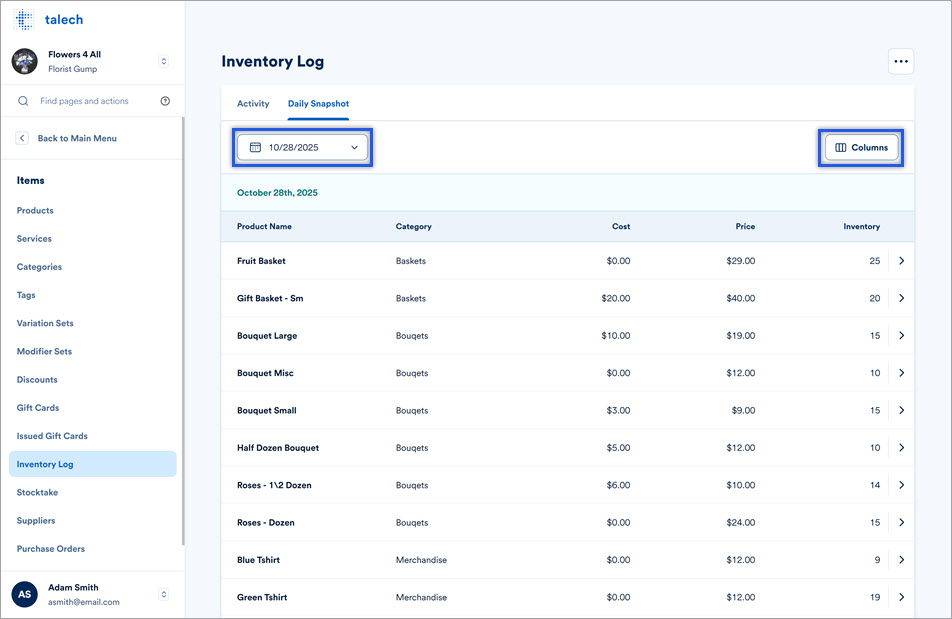Click the talech logo icon
Image resolution: width=952 pixels, height=619 pixels.
click(24, 19)
